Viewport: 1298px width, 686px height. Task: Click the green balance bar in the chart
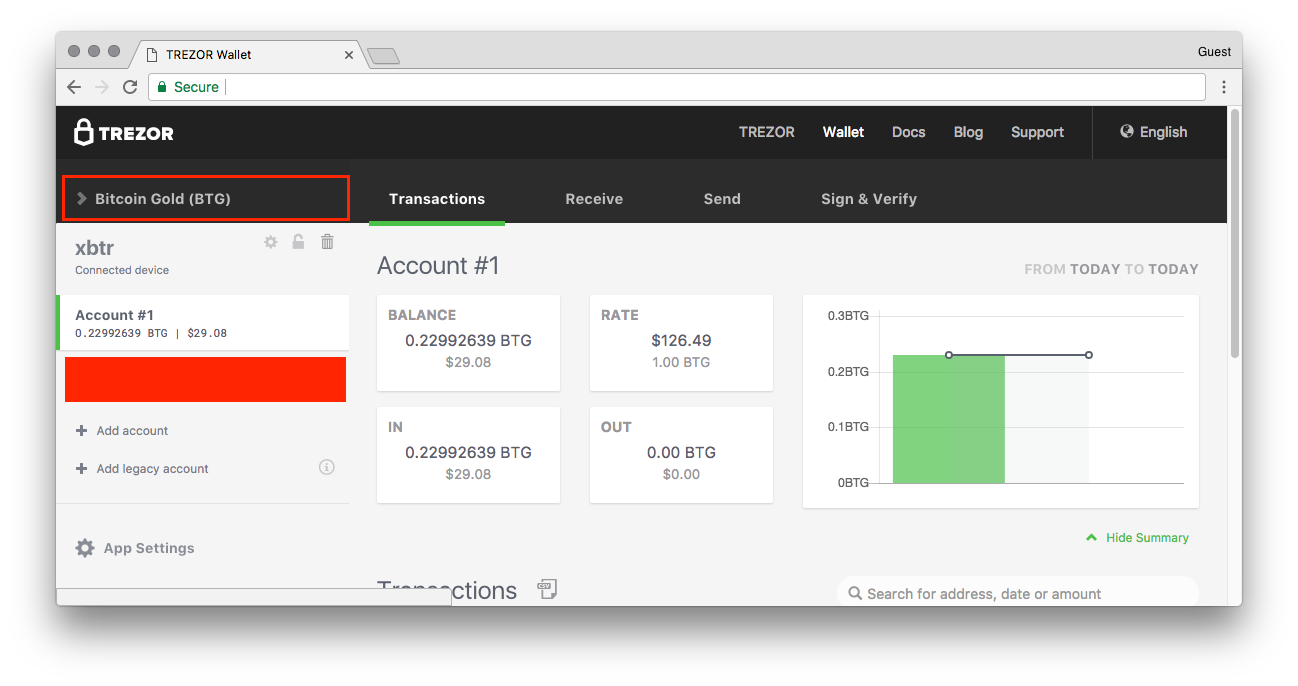[x=948, y=419]
